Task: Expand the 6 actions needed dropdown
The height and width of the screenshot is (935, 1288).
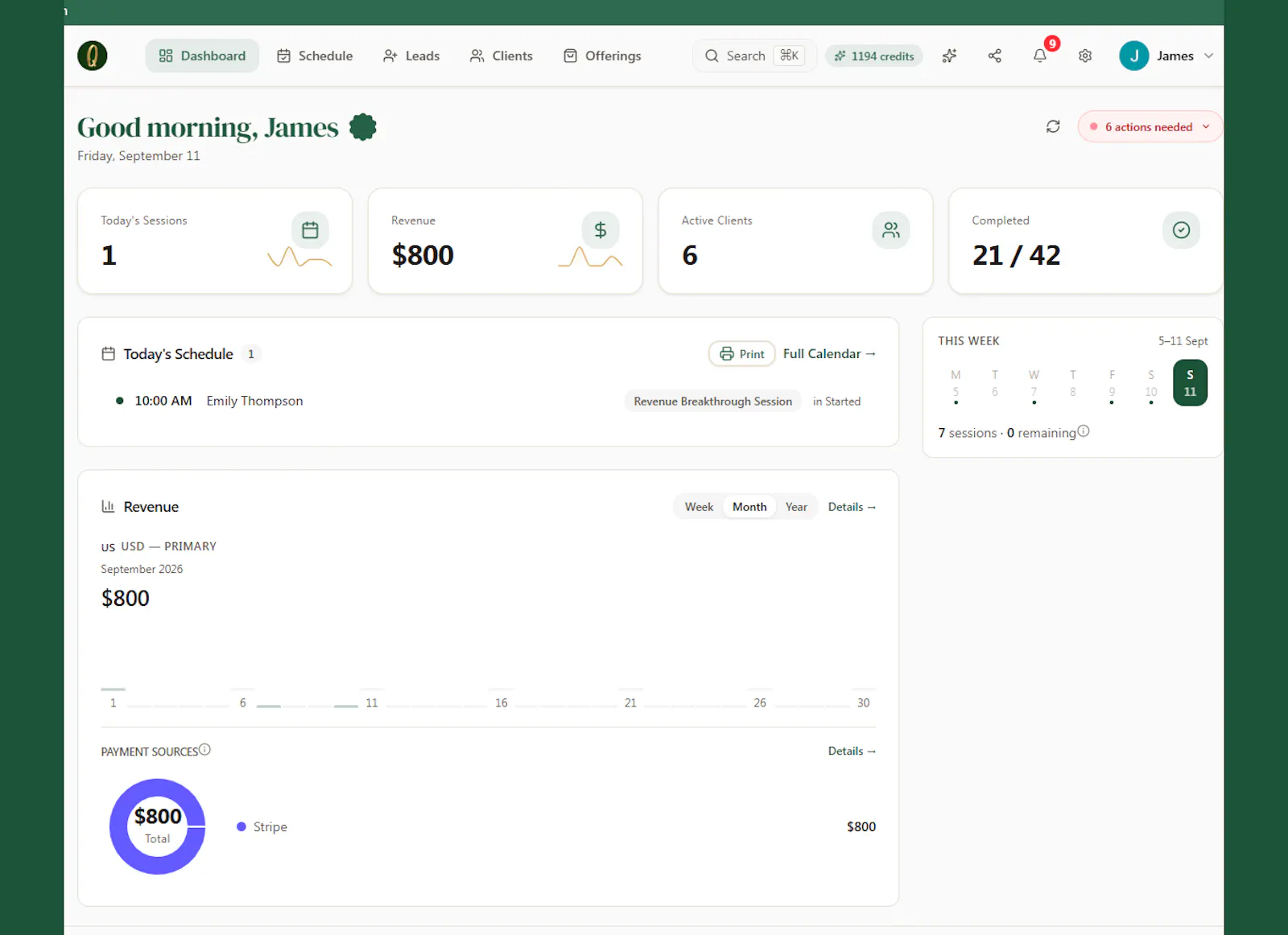Action: click(1150, 126)
